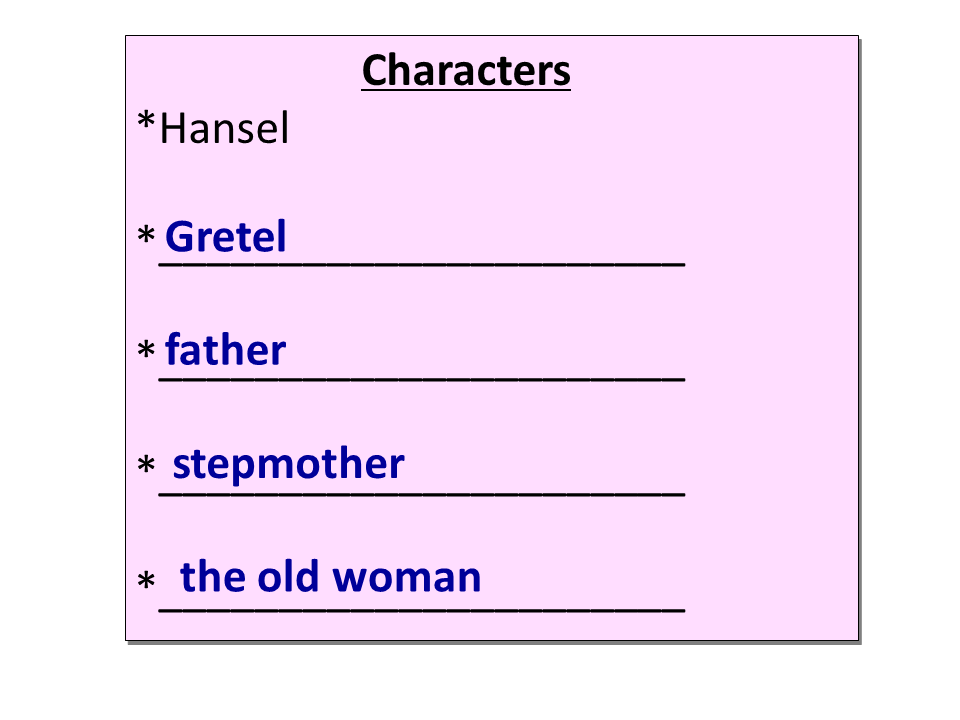The width and height of the screenshot is (960, 720).
Task: Click the asterisk beside Gretel
Action: 146,238
